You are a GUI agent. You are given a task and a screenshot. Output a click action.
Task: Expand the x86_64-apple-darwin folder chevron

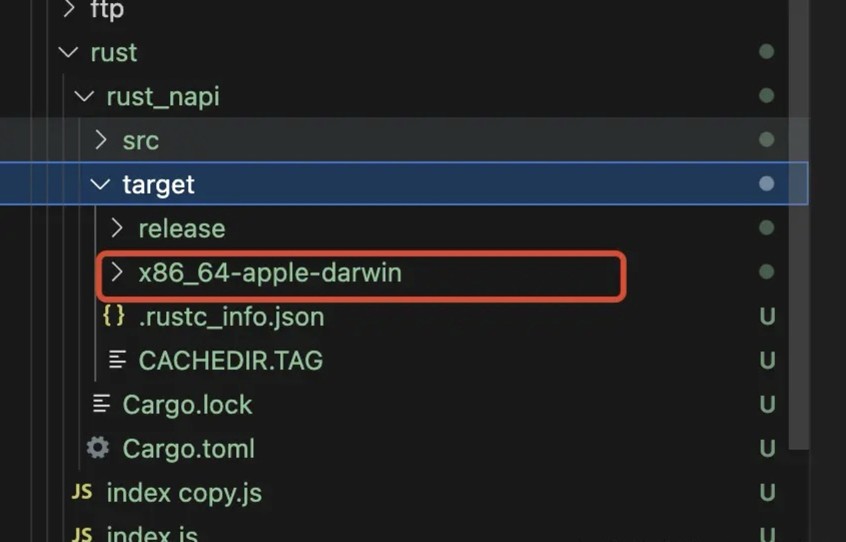point(117,272)
